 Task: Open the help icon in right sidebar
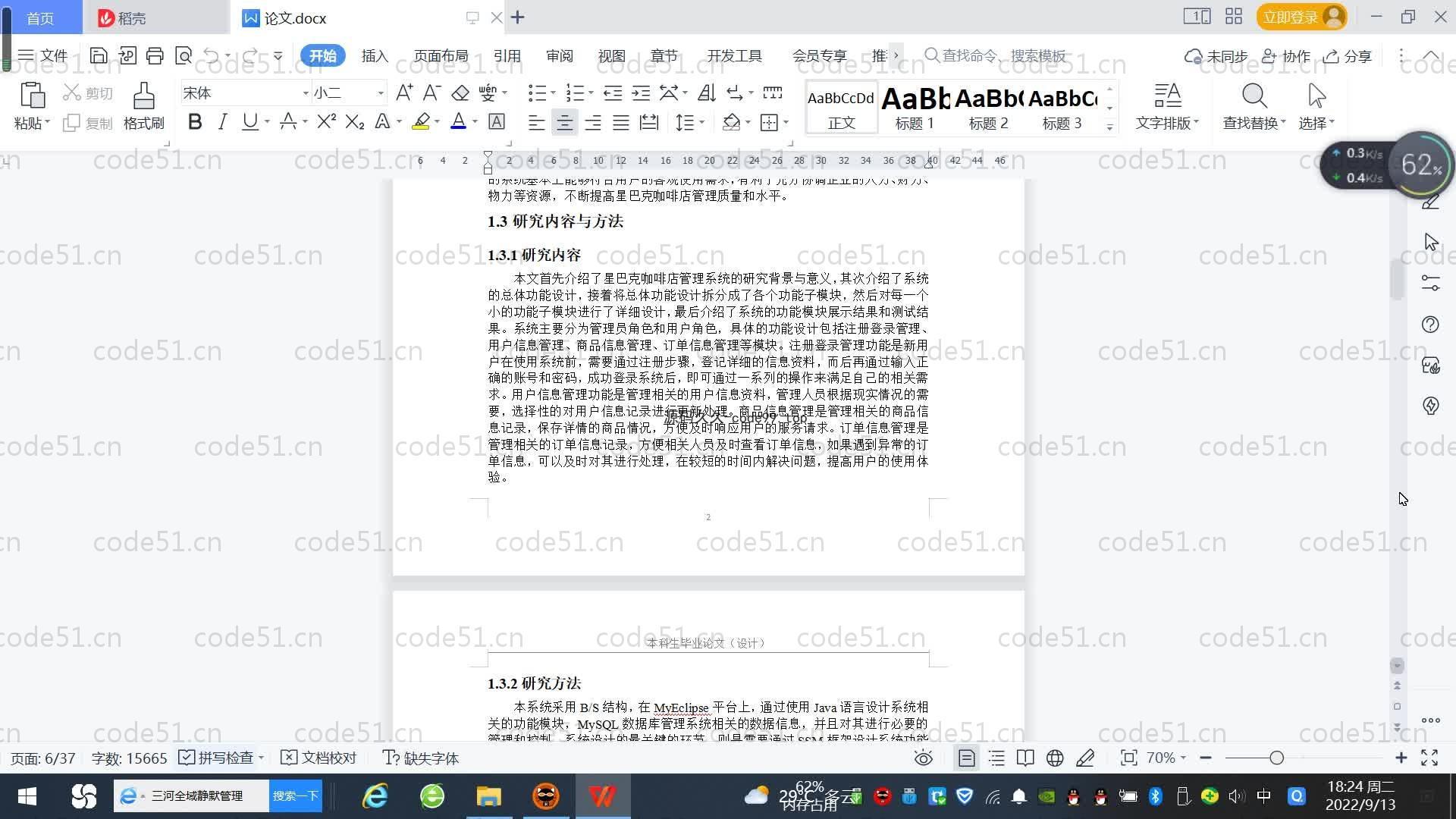(1430, 325)
